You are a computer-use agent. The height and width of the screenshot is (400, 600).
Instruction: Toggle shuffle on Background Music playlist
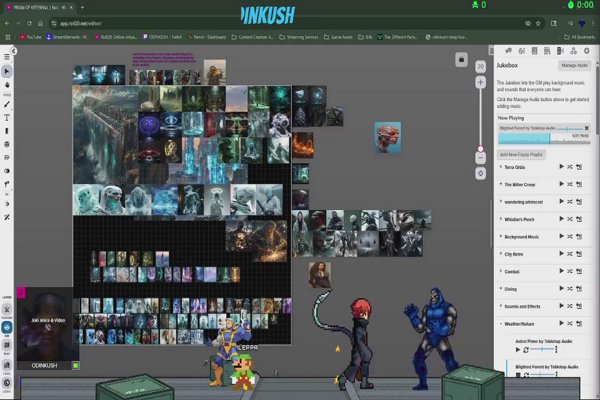pyautogui.click(x=570, y=237)
